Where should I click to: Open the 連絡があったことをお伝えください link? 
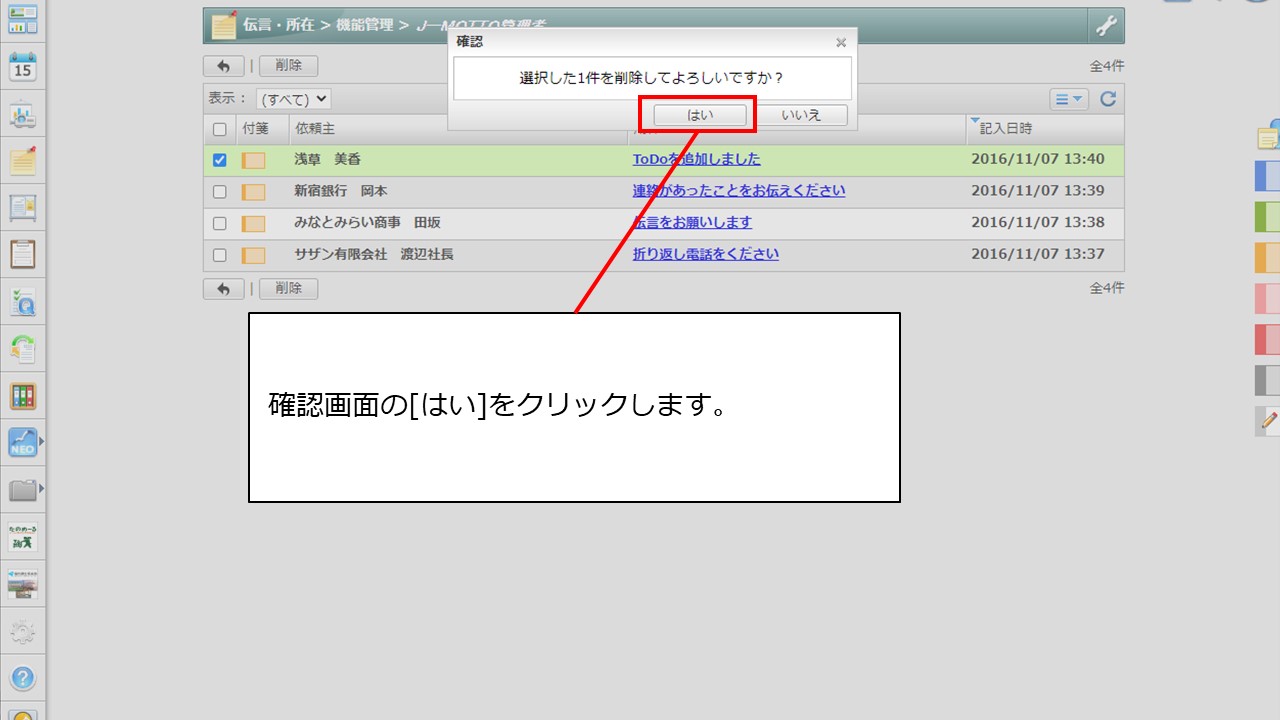[739, 190]
